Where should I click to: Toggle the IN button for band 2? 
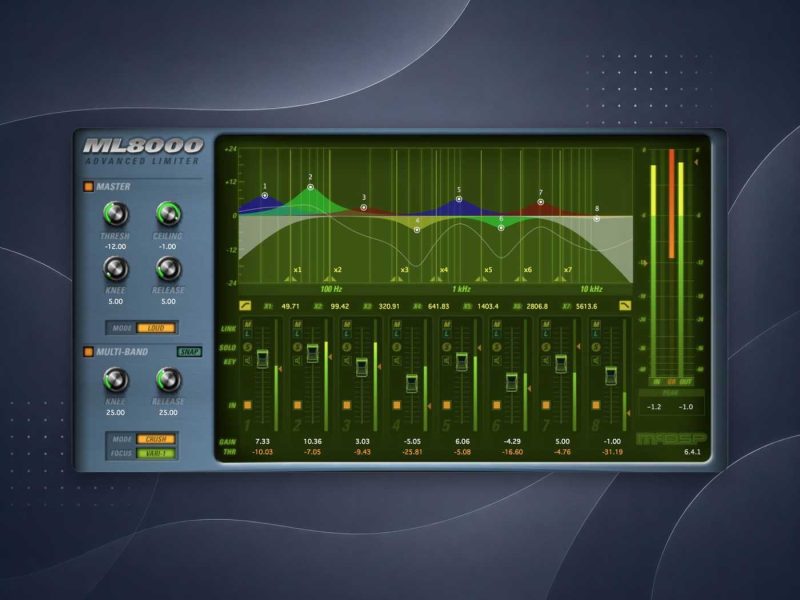pyautogui.click(x=297, y=405)
